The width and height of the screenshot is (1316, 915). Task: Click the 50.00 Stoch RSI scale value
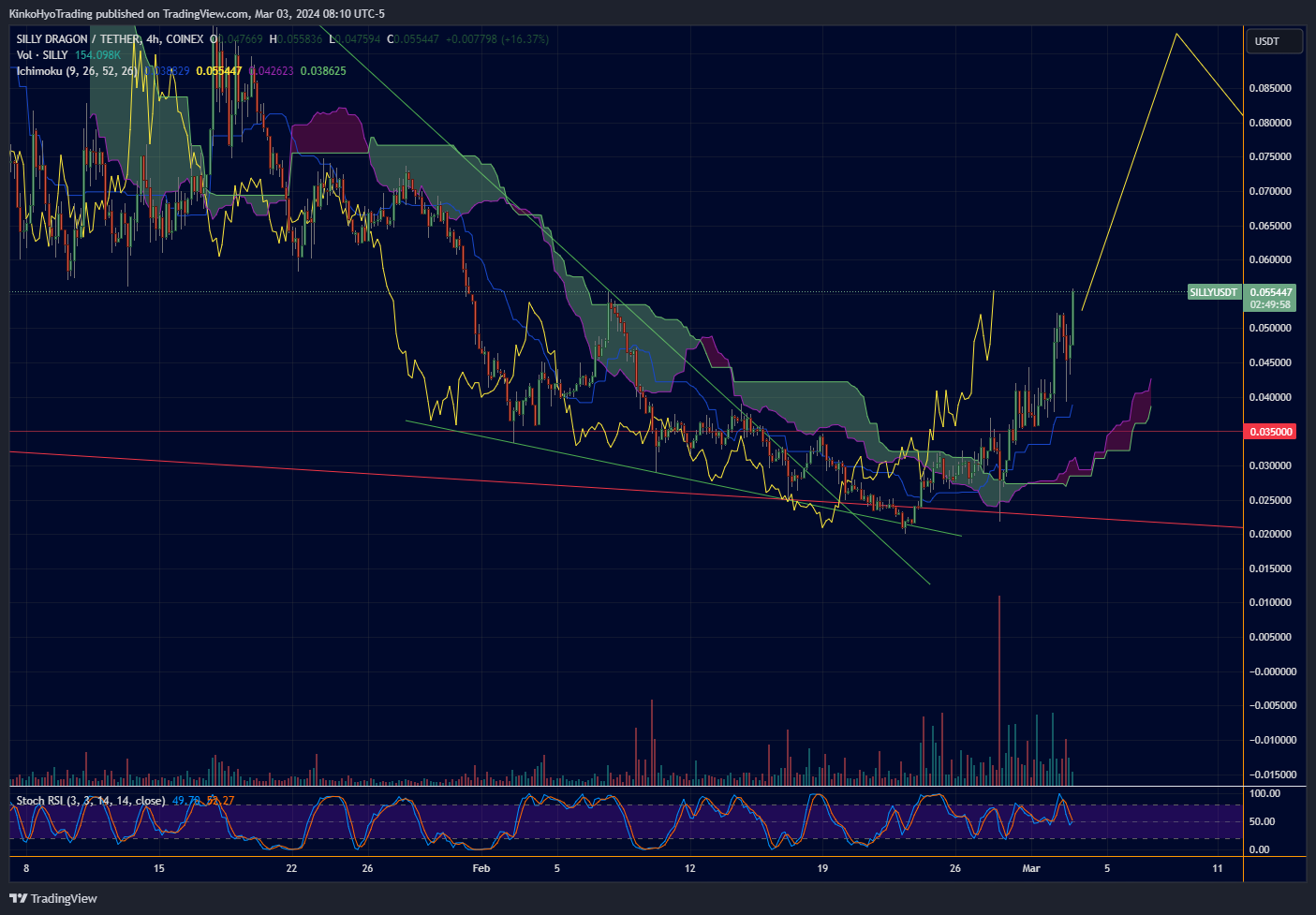point(1262,821)
